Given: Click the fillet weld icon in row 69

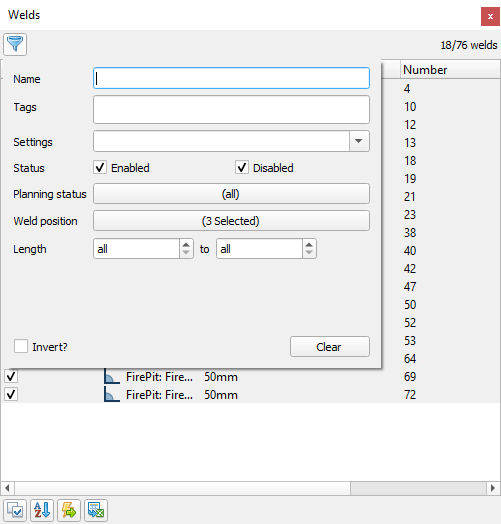Looking at the screenshot, I should (112, 376).
